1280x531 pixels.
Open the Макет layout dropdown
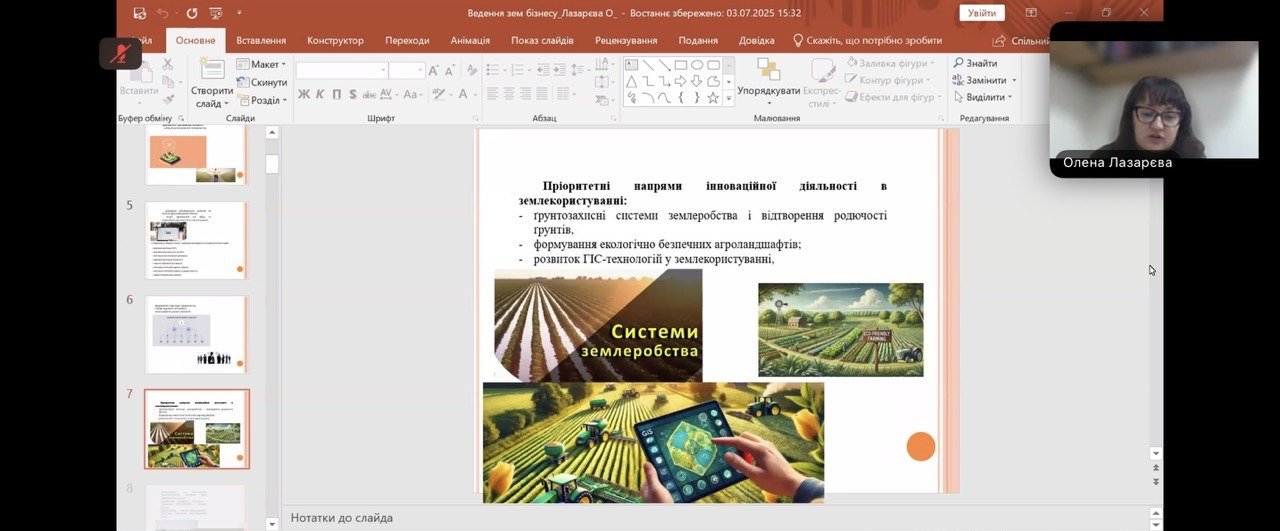(x=263, y=64)
